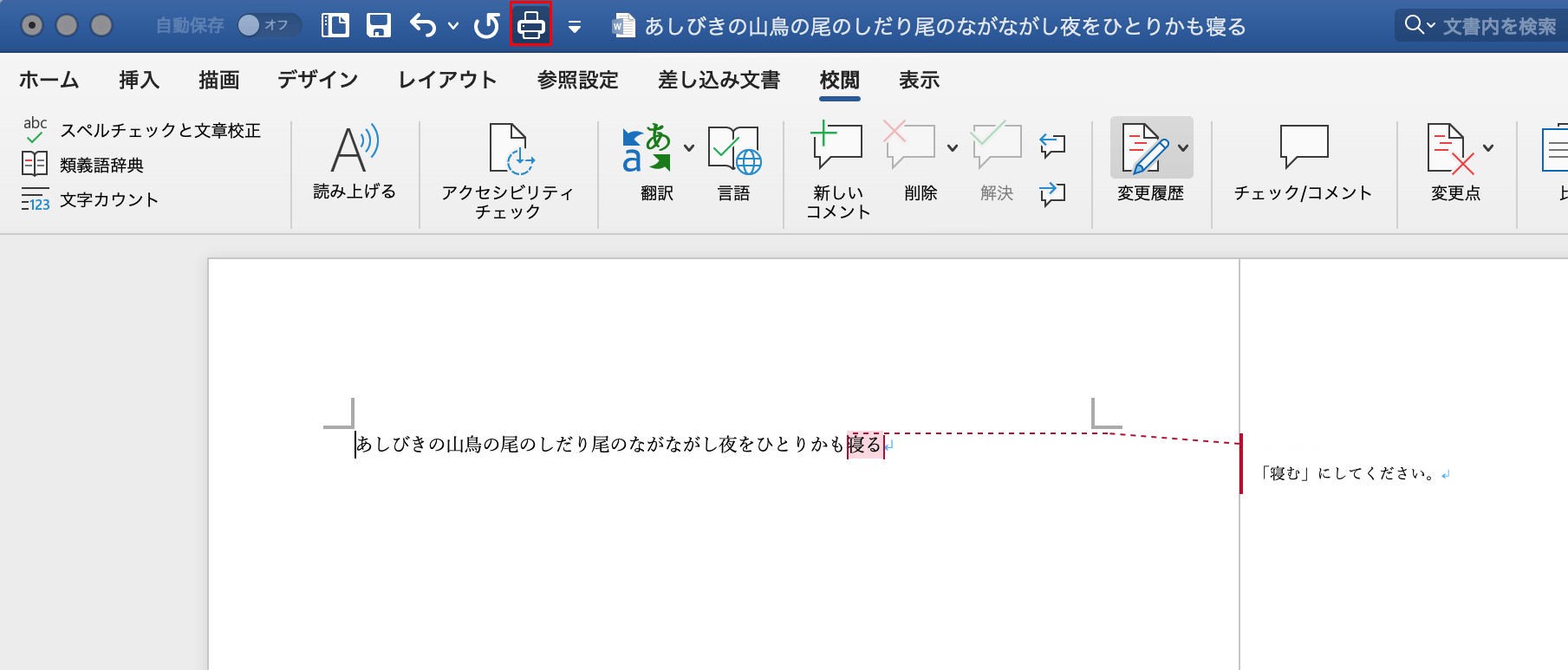Screen dimensions: 1568x670
Task: Click the document line あしびきの山鳥の尾
Action: (x=438, y=445)
